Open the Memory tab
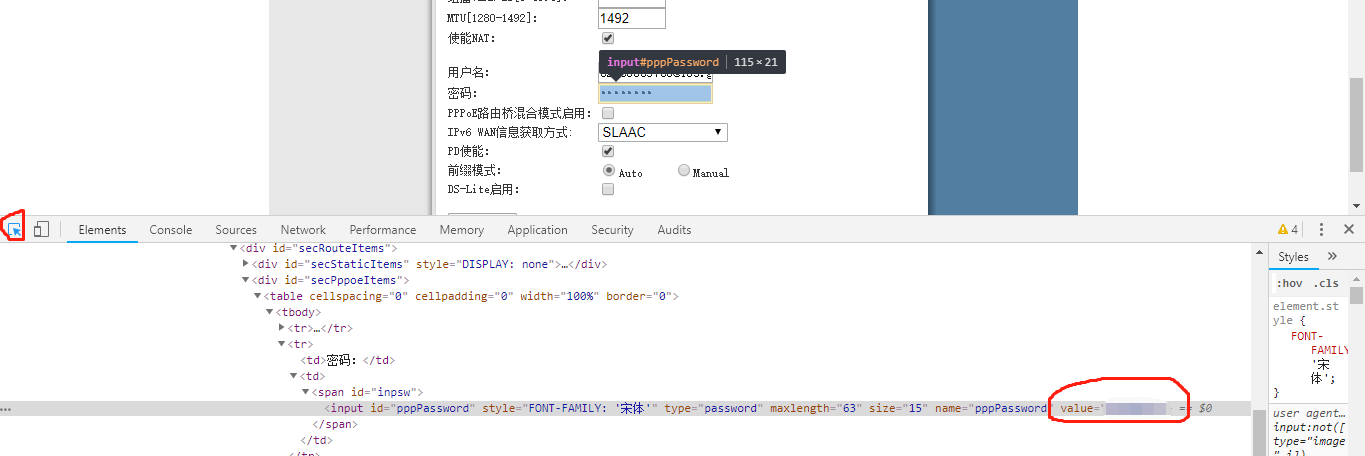This screenshot has width=1365, height=456. coord(462,229)
